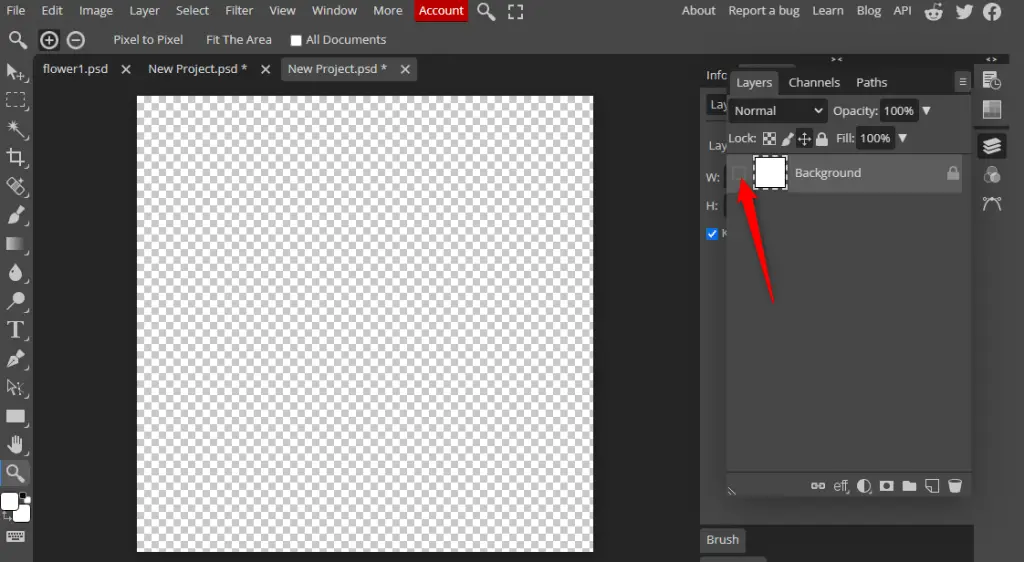Open Swatches panel from right sidebar
1024x562 pixels.
[x=991, y=110]
